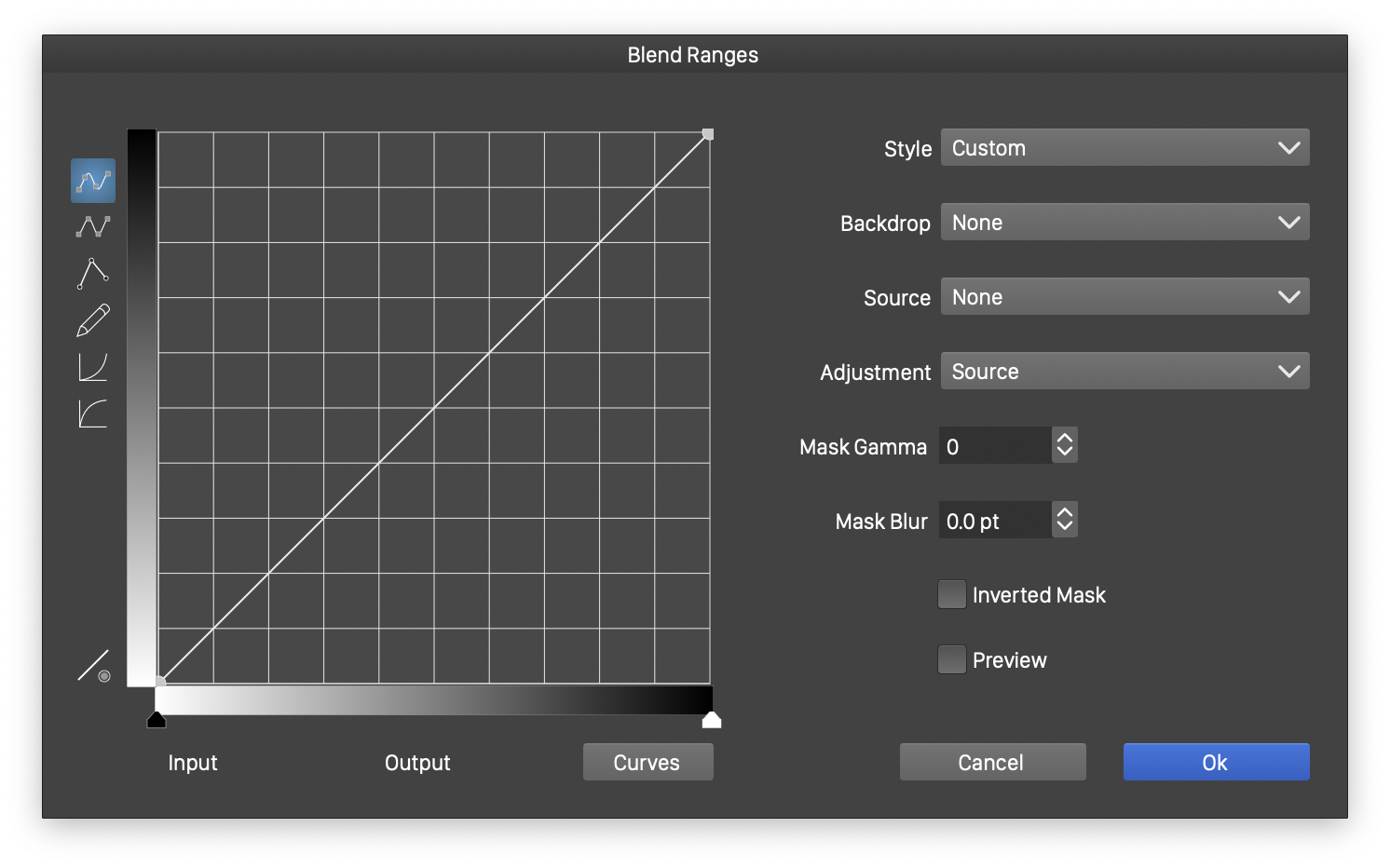The height and width of the screenshot is (868, 1390).
Task: Select the linear segment curve tool
Action: [x=93, y=226]
